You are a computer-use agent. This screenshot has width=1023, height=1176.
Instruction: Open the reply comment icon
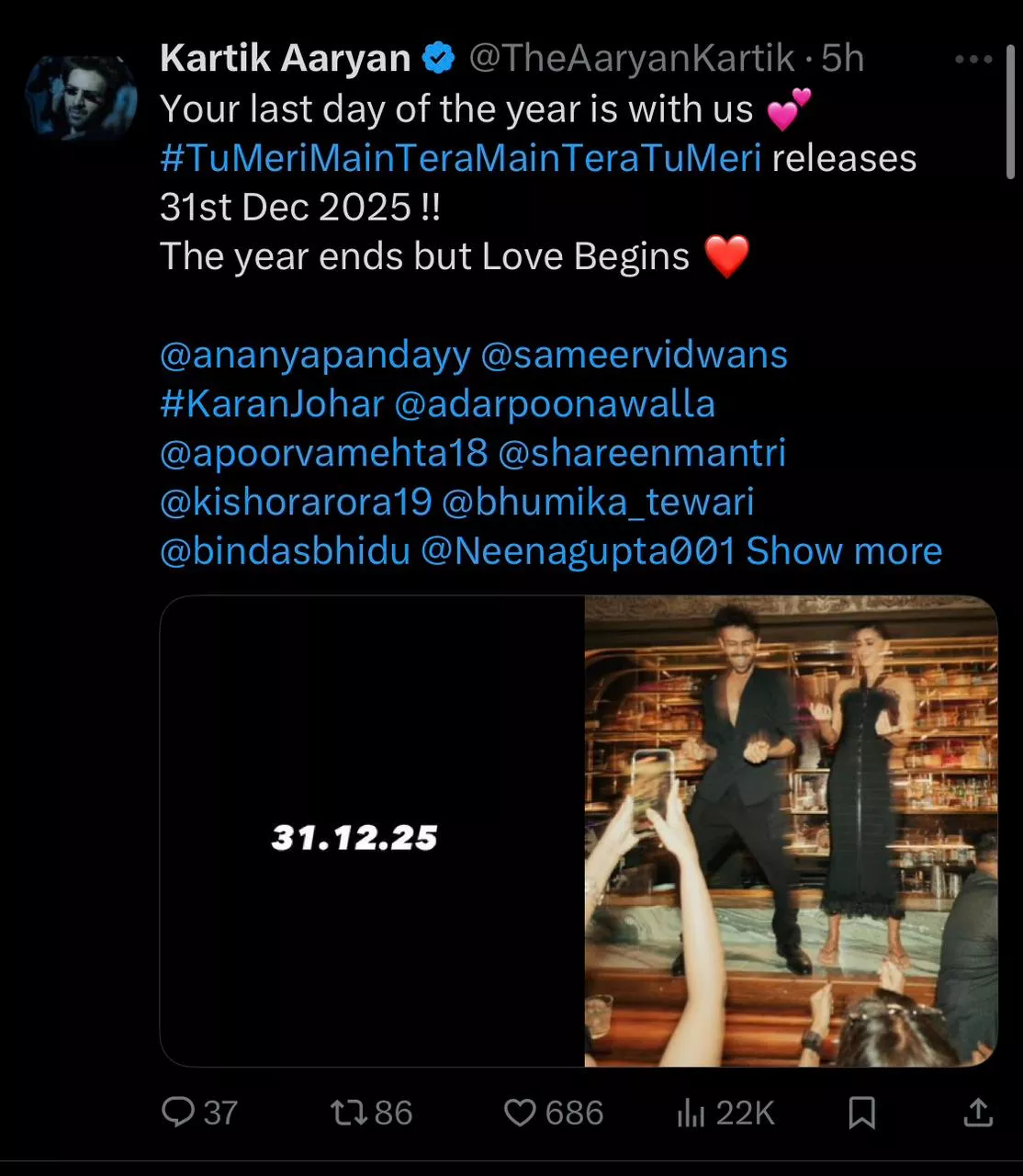click(178, 1113)
